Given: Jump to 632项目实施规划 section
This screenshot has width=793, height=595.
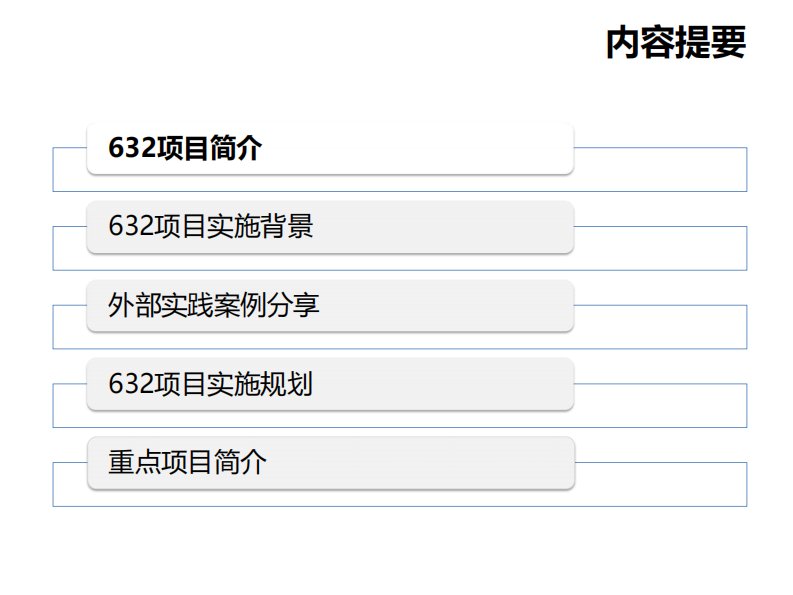Looking at the screenshot, I should point(330,384).
